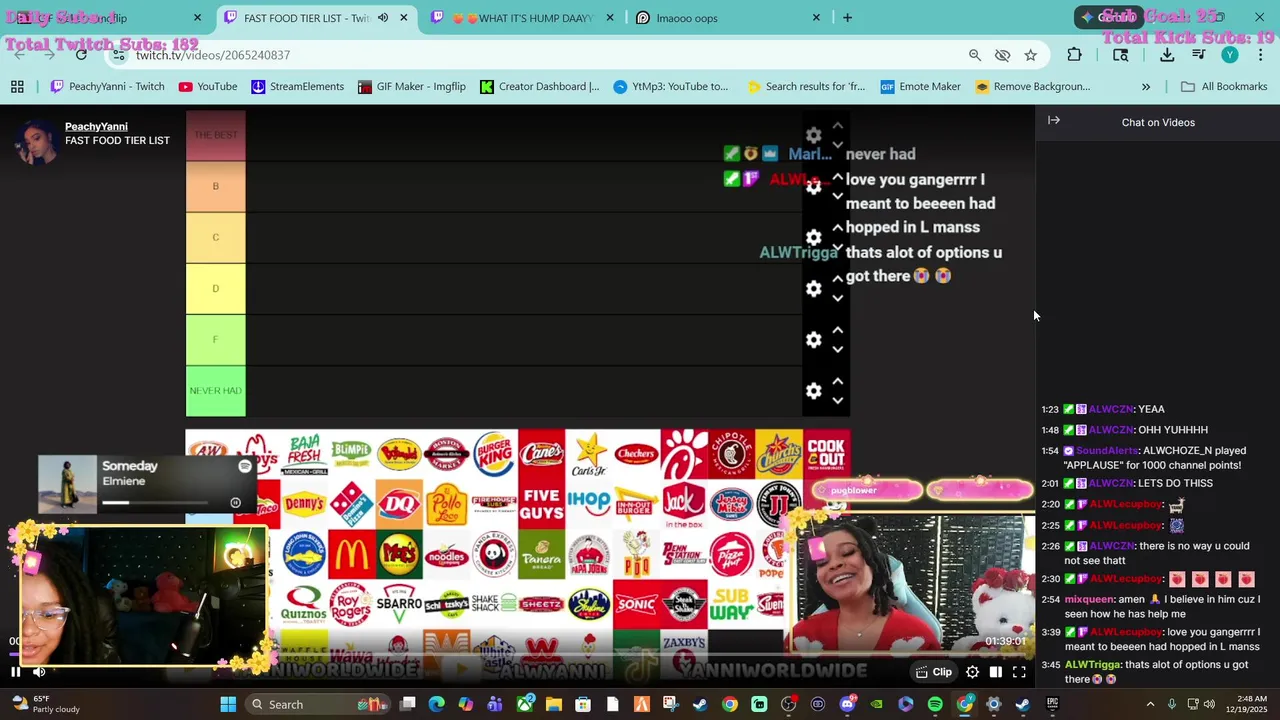Switch to WHAT IT'S HUMP DAAYY tab

click(524, 18)
